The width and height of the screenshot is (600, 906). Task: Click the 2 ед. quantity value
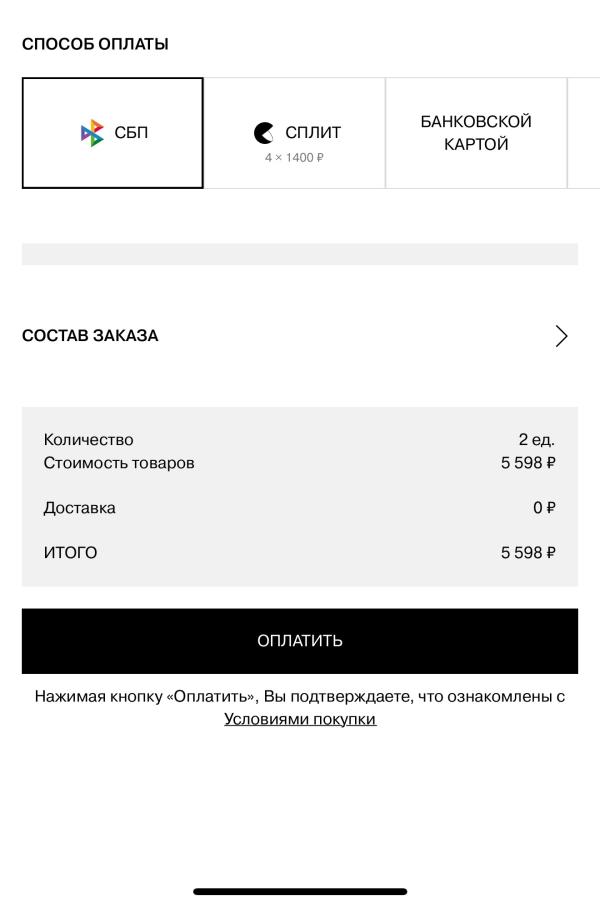[x=536, y=440]
